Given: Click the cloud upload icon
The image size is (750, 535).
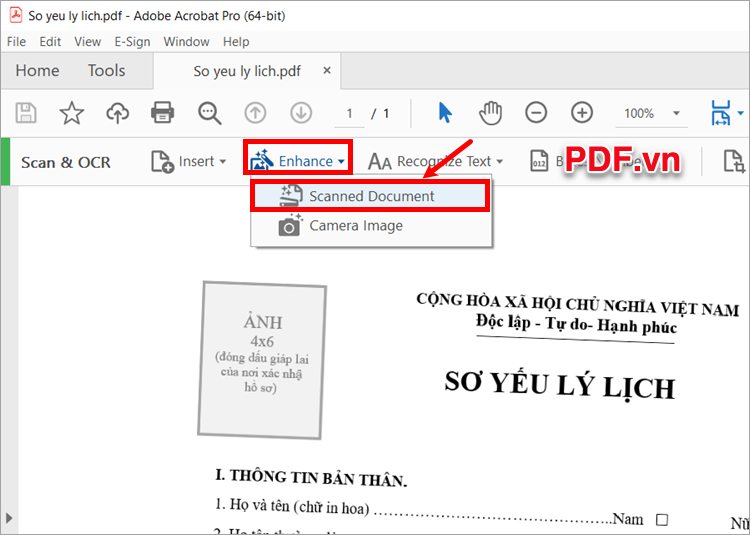Looking at the screenshot, I should click(x=118, y=113).
